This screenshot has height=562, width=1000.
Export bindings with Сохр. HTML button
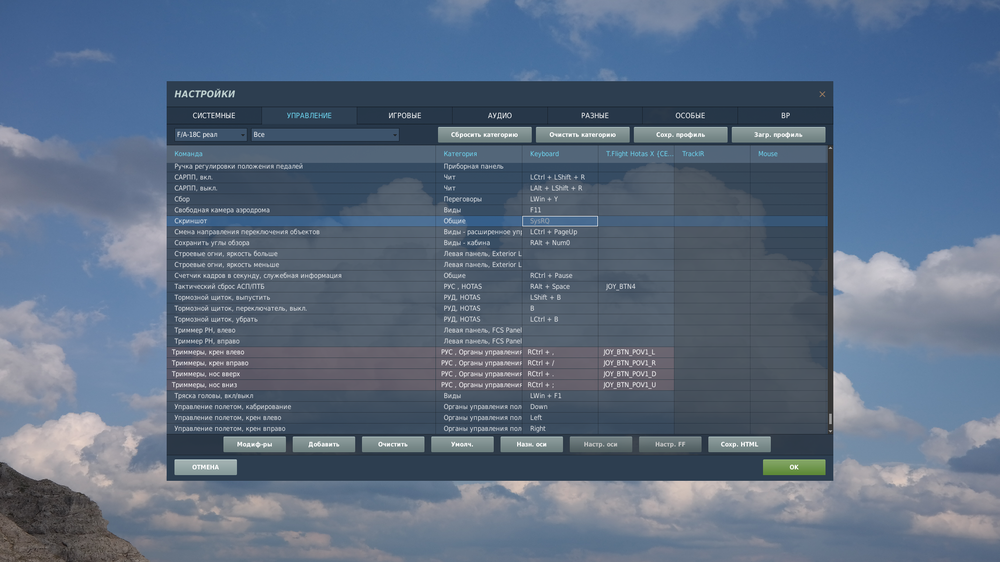pos(739,444)
